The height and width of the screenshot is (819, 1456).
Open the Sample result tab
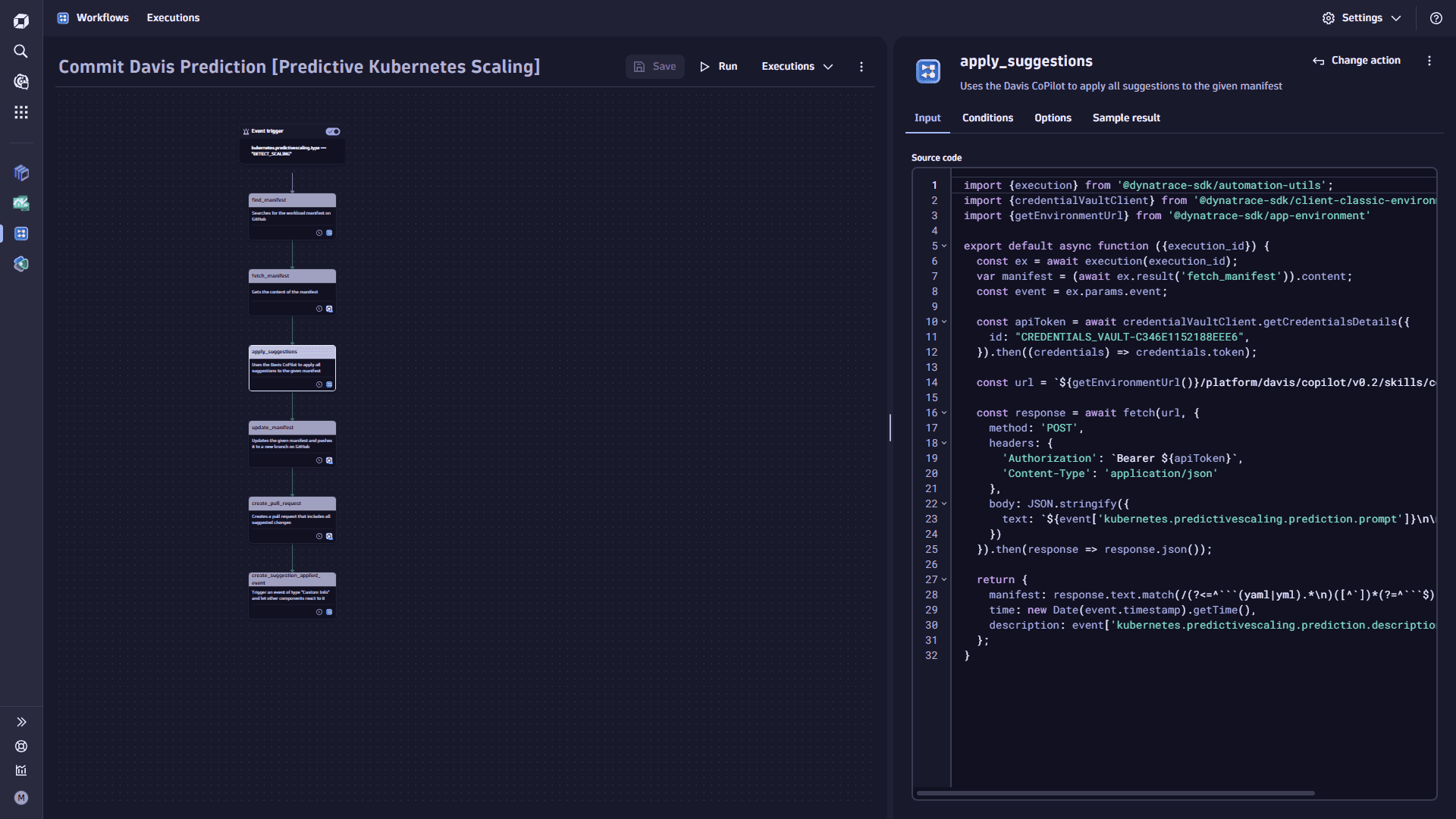[x=1126, y=118]
